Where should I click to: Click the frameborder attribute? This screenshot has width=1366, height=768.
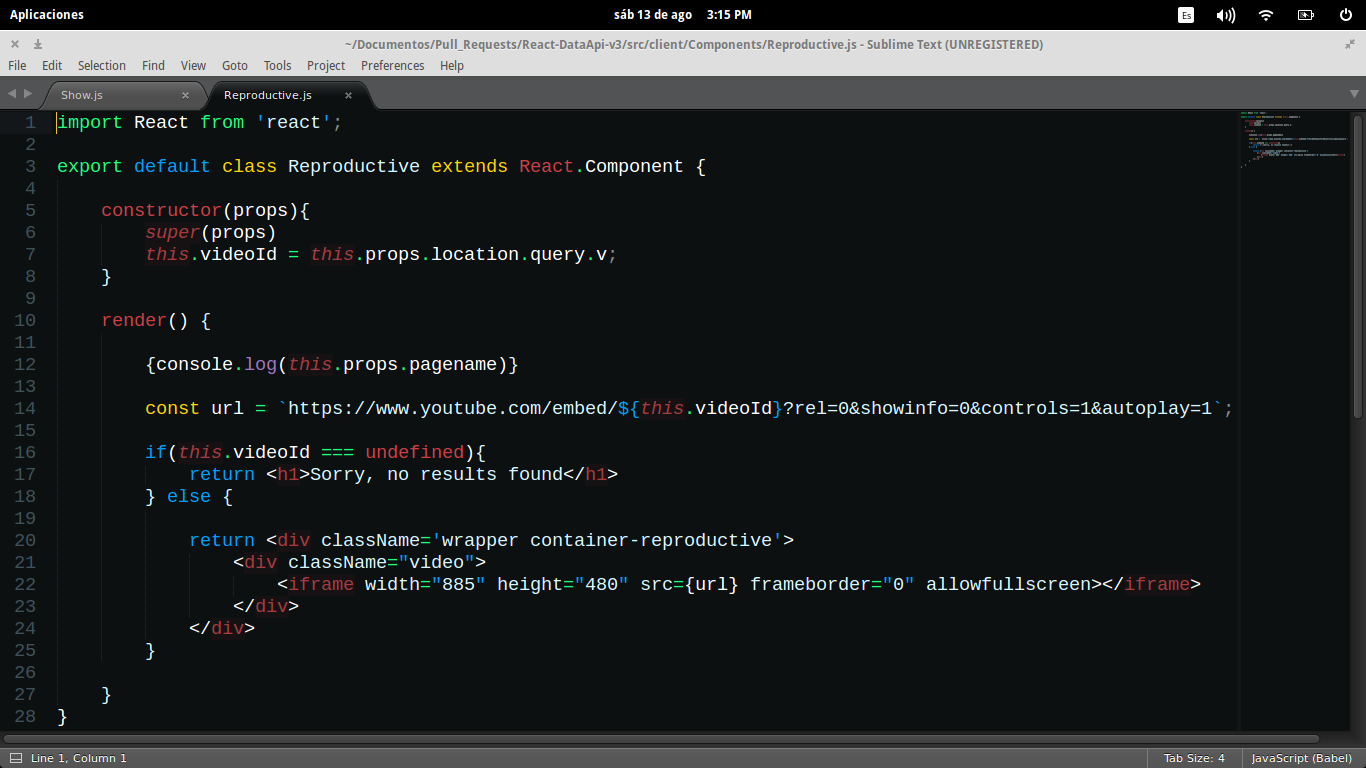(810, 584)
